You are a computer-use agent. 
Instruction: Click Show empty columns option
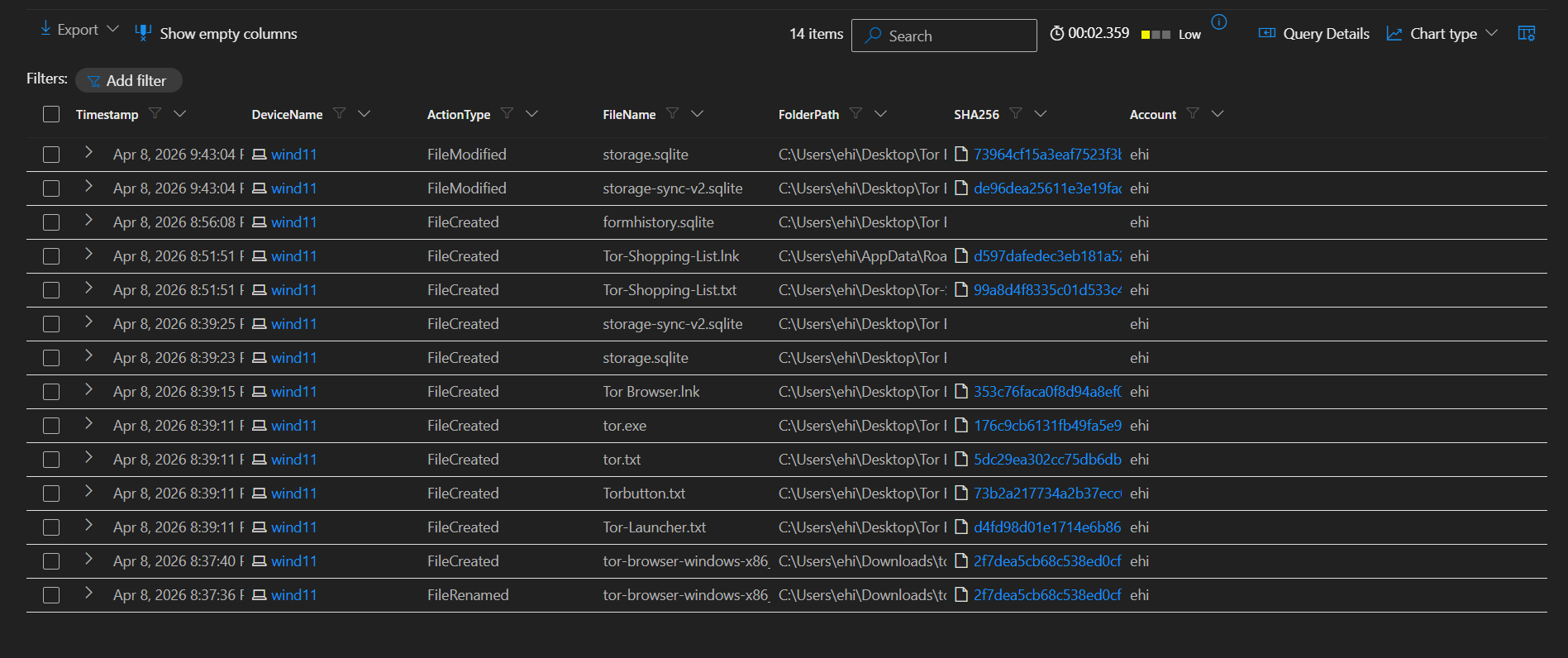click(x=216, y=34)
